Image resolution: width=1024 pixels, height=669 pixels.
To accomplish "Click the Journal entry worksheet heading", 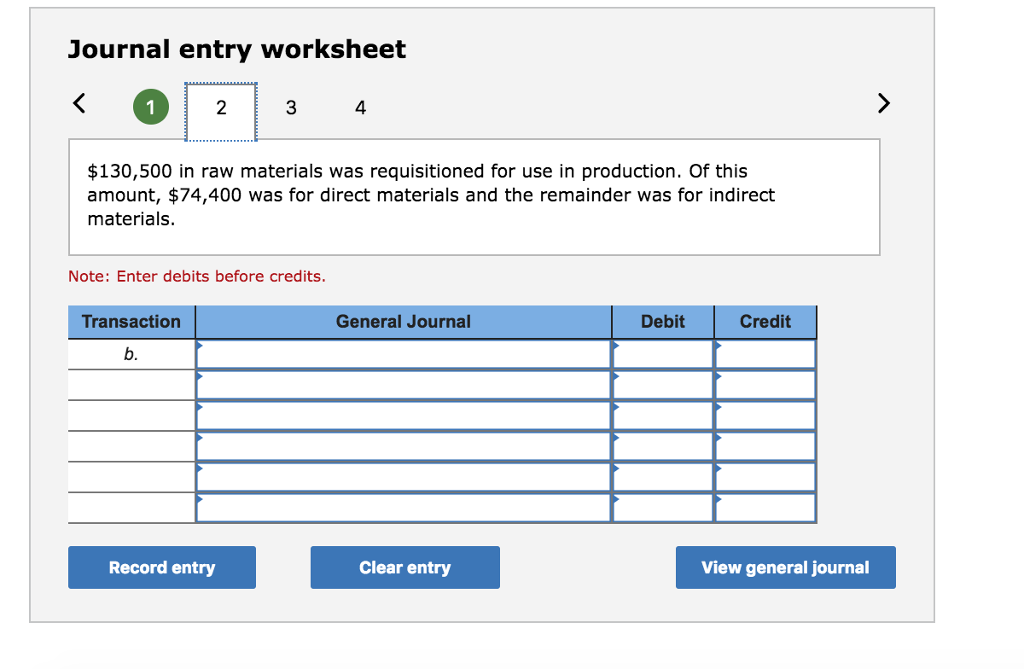I will point(237,50).
